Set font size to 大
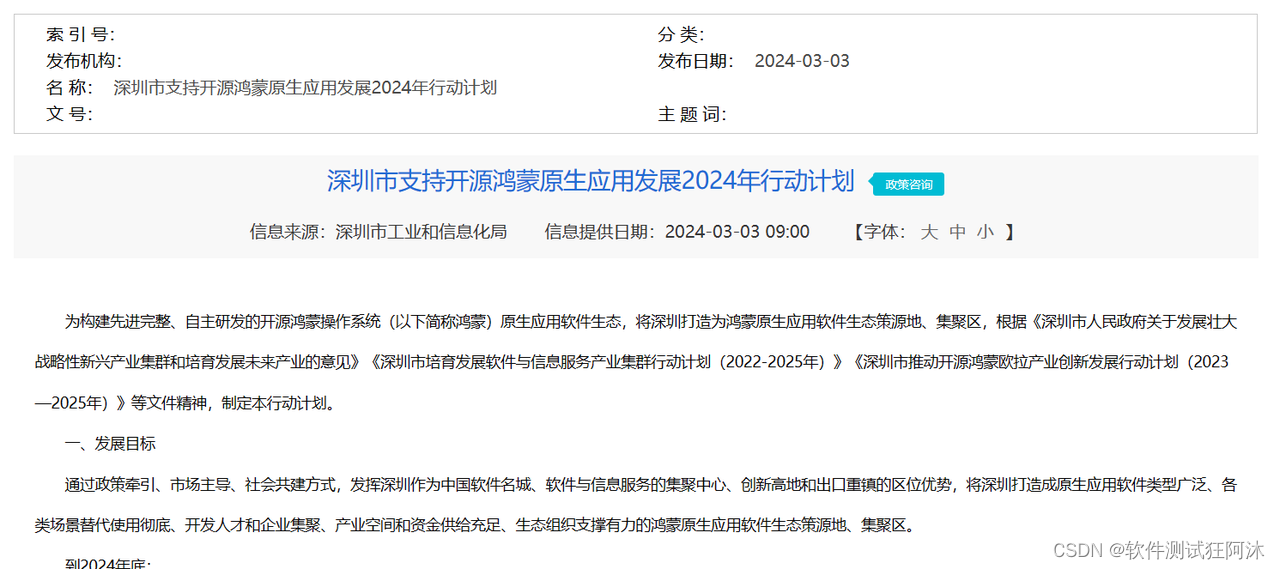Screen dimensions: 1280x569 coord(929,232)
